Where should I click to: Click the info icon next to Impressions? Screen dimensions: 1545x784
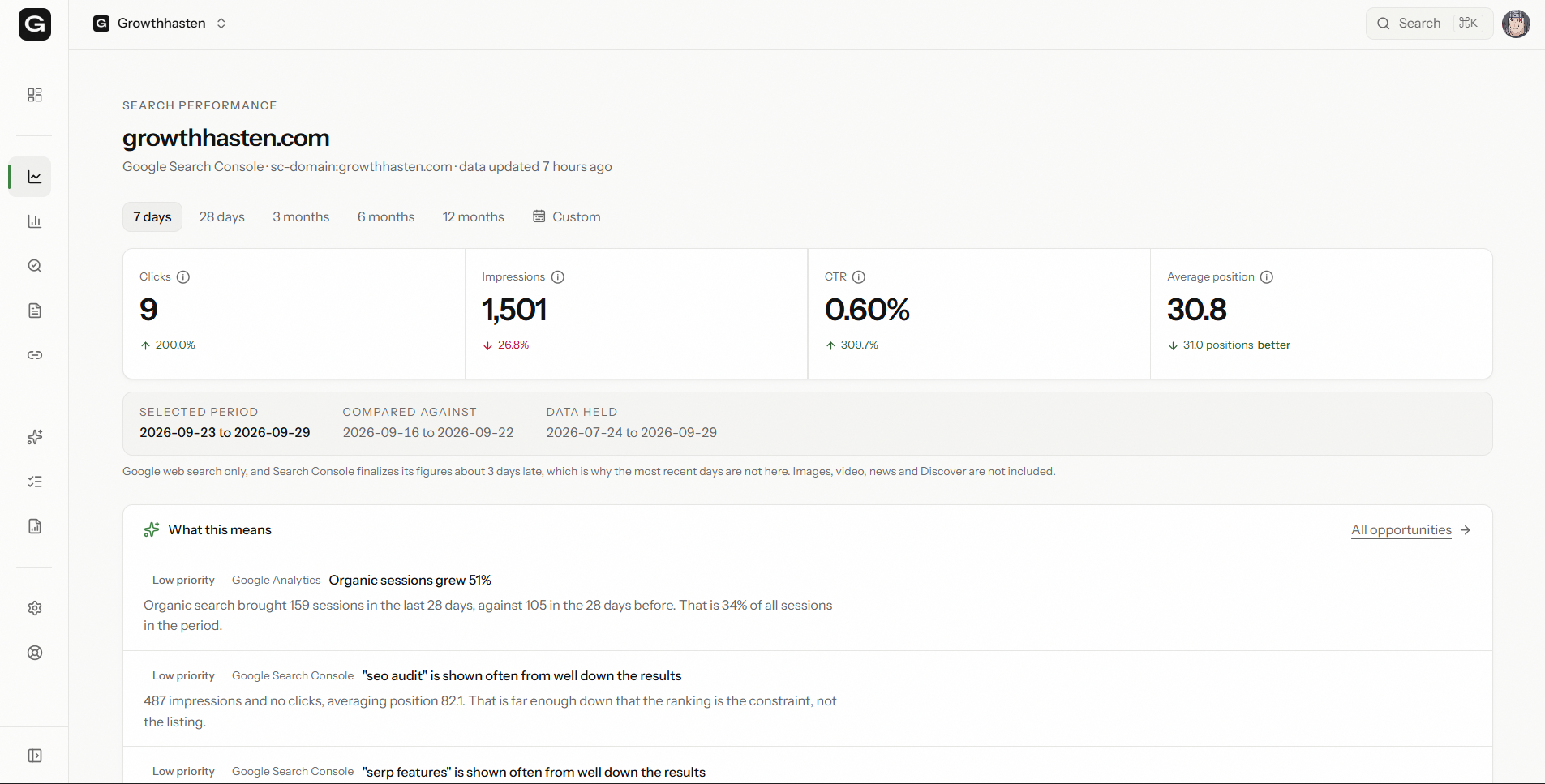click(x=558, y=277)
